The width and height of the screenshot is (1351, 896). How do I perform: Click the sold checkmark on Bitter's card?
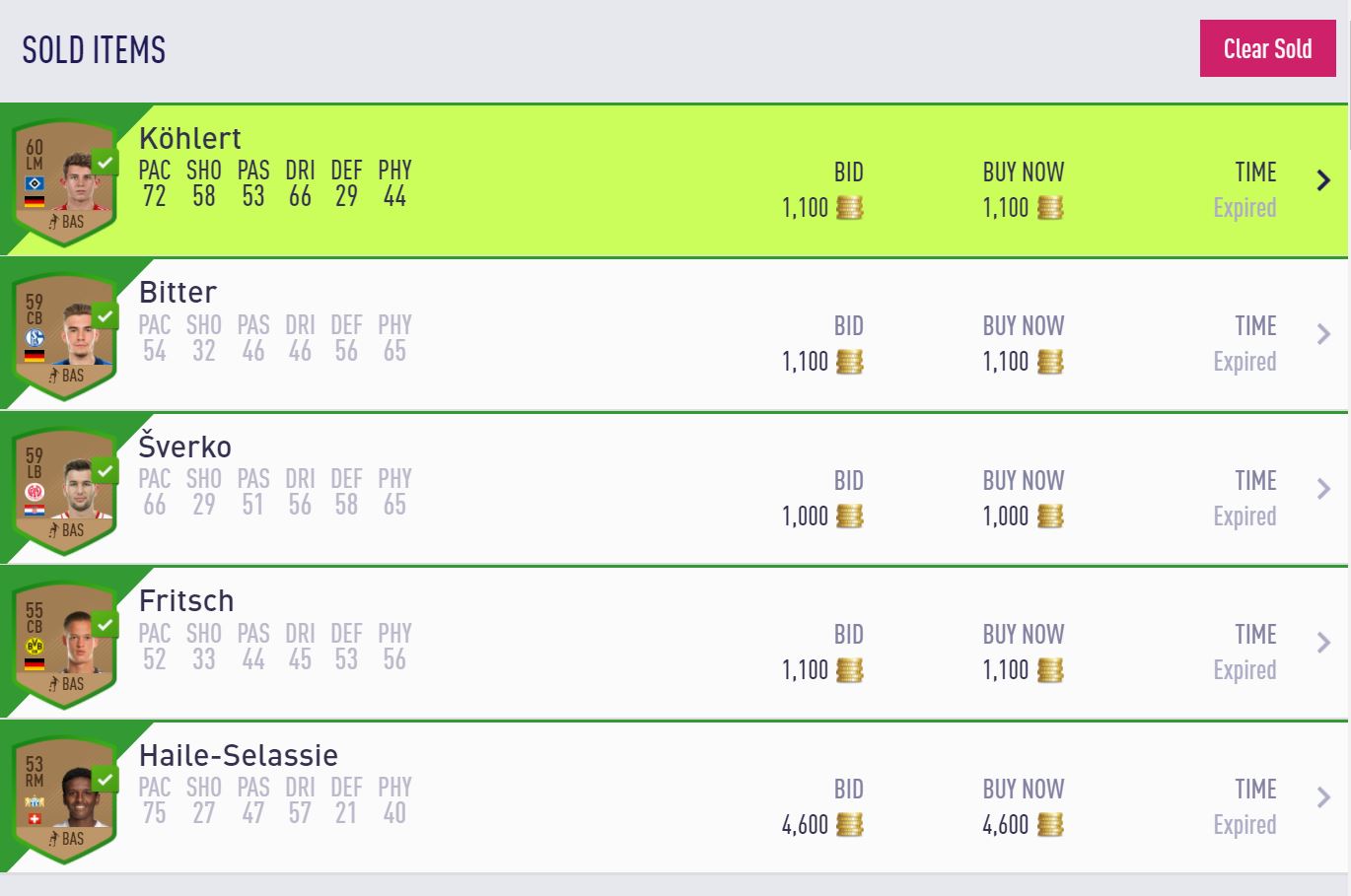click(x=105, y=316)
